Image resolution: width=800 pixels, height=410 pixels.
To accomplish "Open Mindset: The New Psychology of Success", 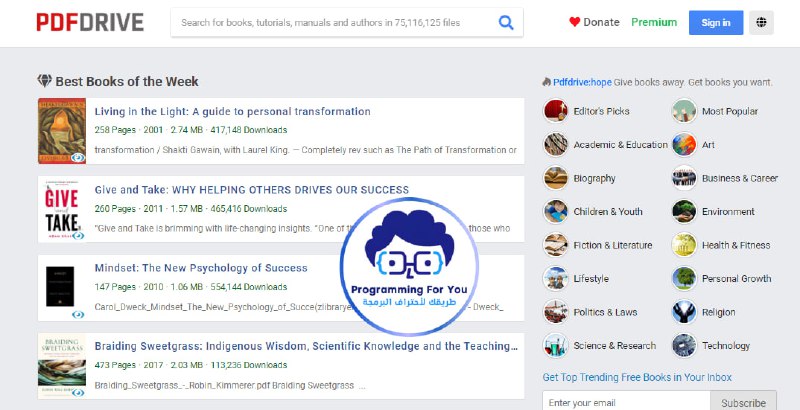I will (x=201, y=268).
